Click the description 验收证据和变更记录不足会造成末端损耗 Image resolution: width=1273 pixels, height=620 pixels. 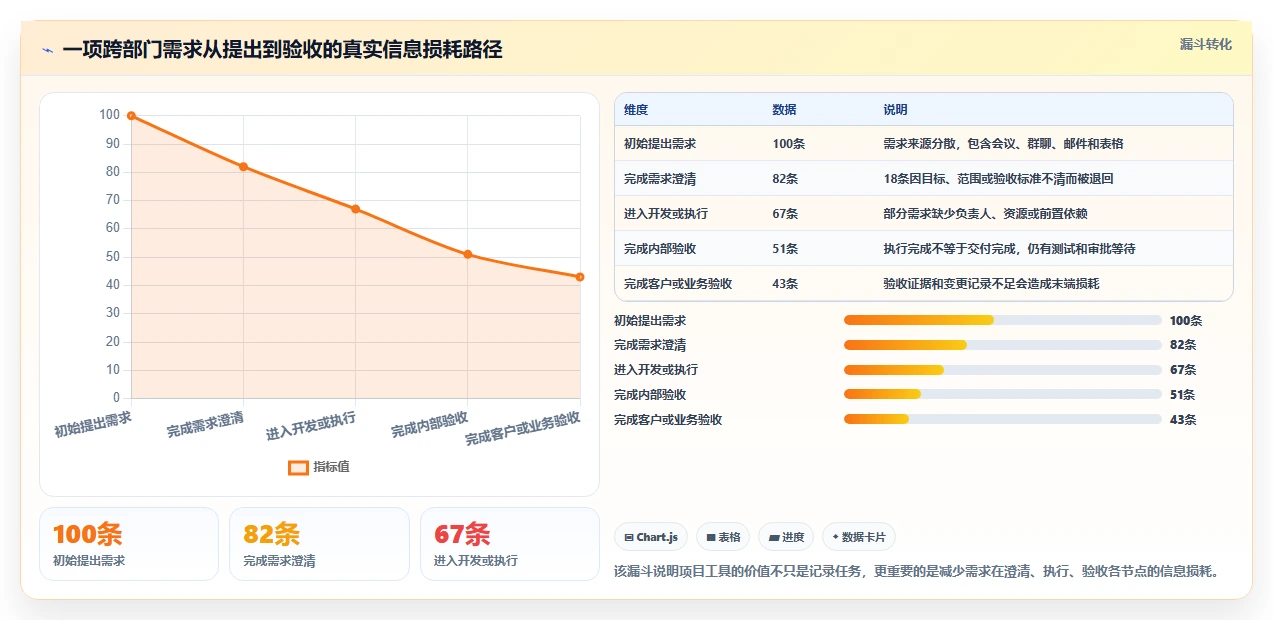pos(992,284)
